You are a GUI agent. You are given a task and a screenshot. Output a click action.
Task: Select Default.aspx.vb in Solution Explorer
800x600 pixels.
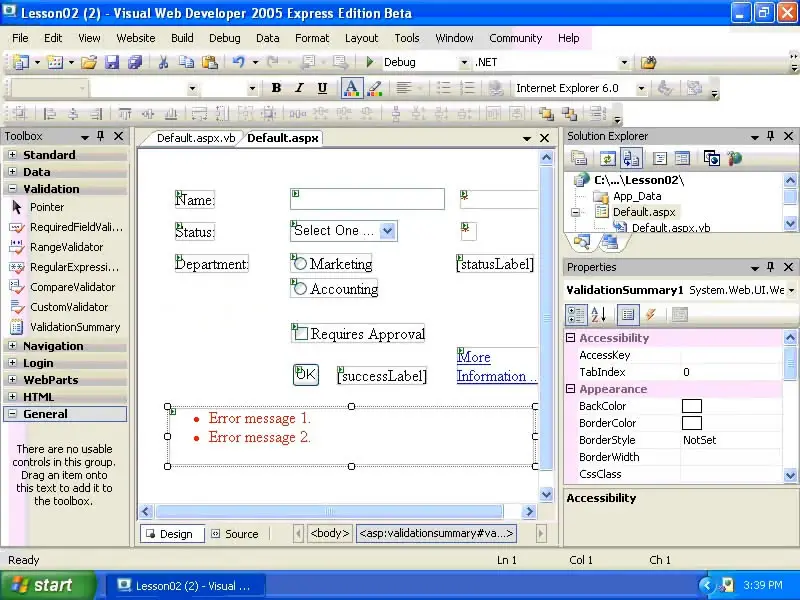(662, 228)
